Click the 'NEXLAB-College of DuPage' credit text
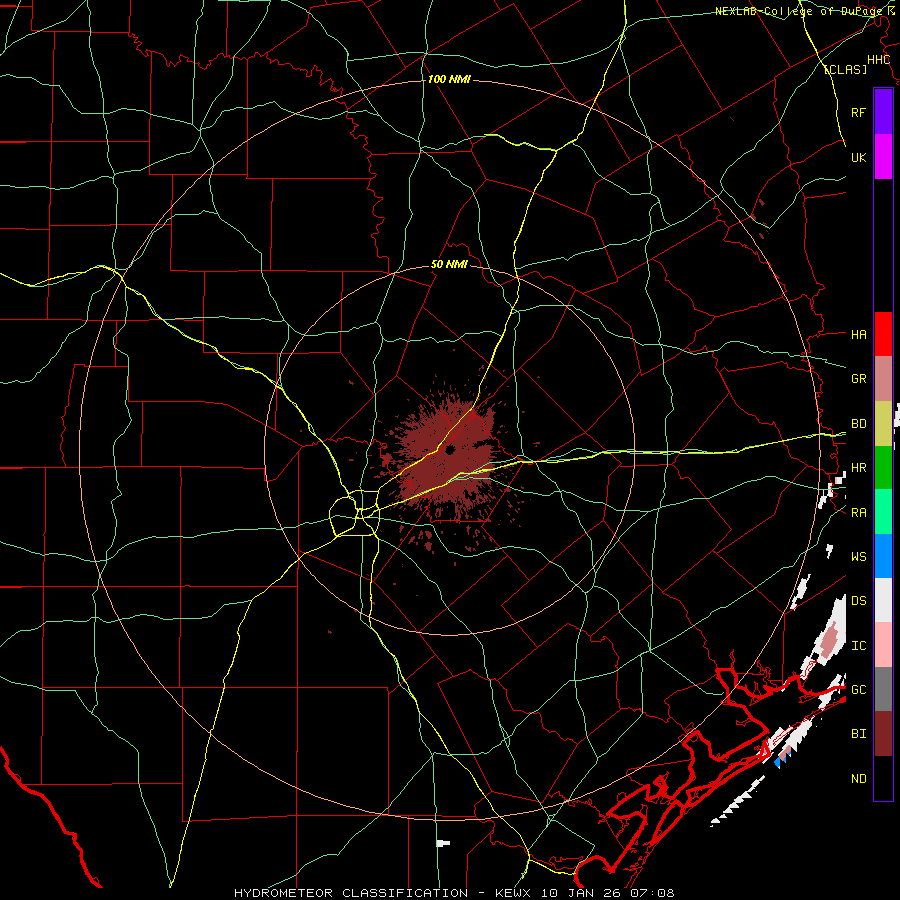This screenshot has width=900, height=900. [x=797, y=11]
